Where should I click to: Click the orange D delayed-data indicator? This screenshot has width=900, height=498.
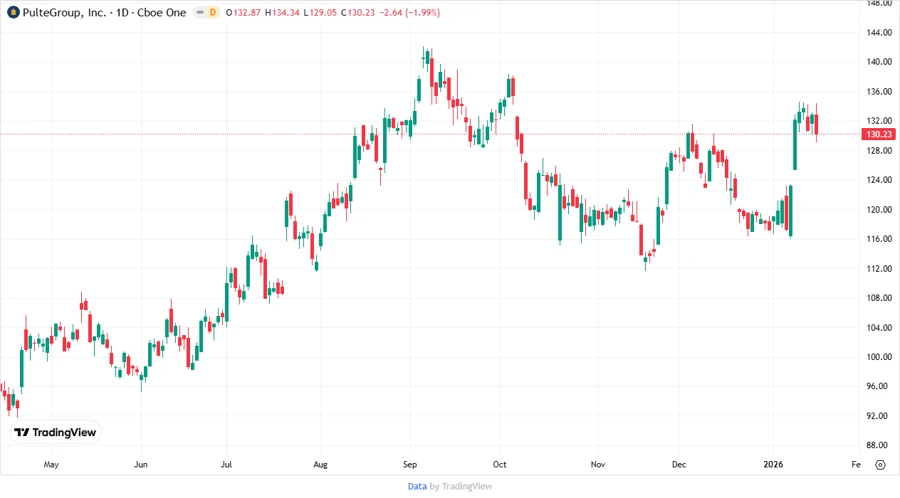(x=213, y=12)
